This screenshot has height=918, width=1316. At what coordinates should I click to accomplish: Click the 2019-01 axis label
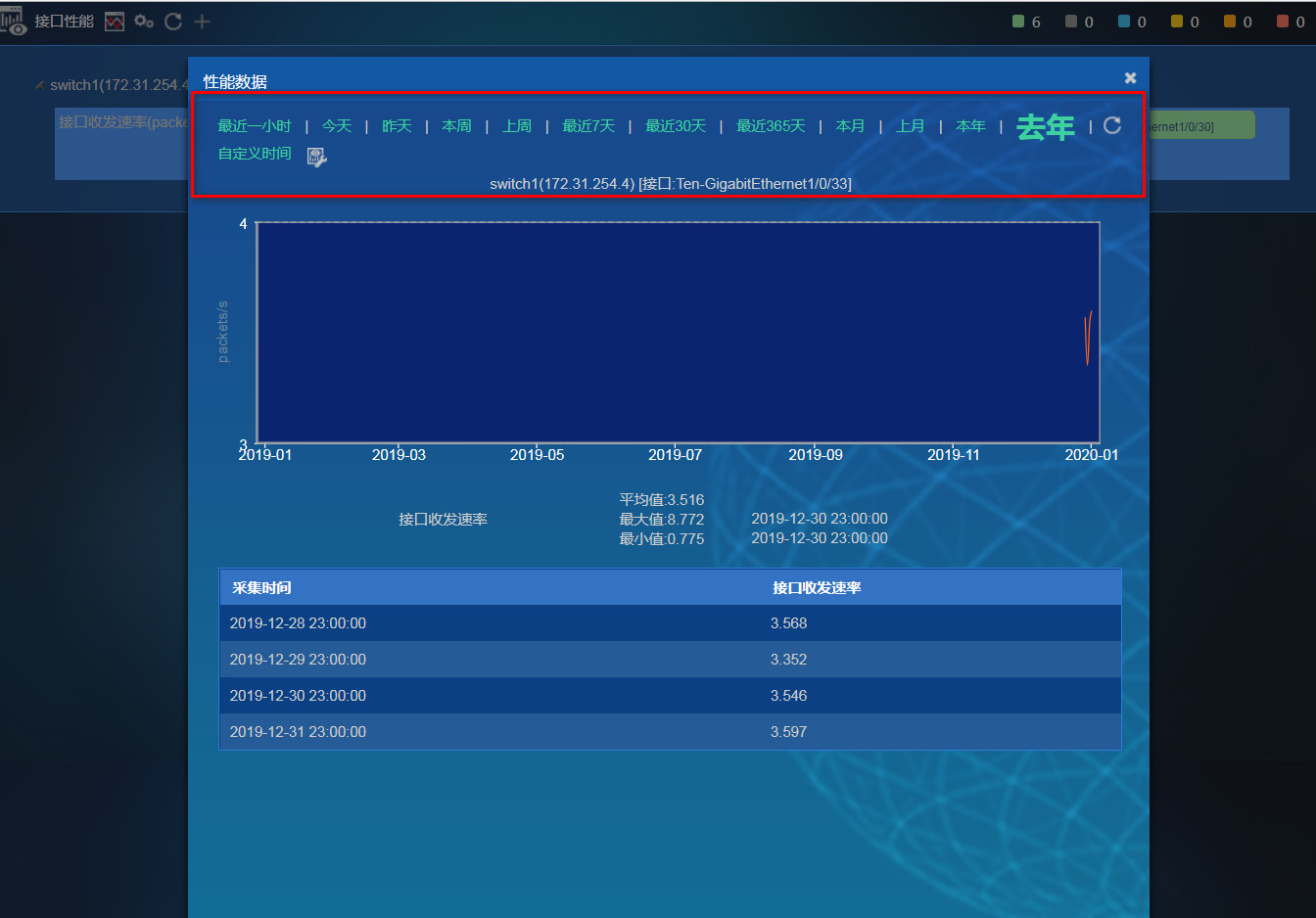(264, 455)
